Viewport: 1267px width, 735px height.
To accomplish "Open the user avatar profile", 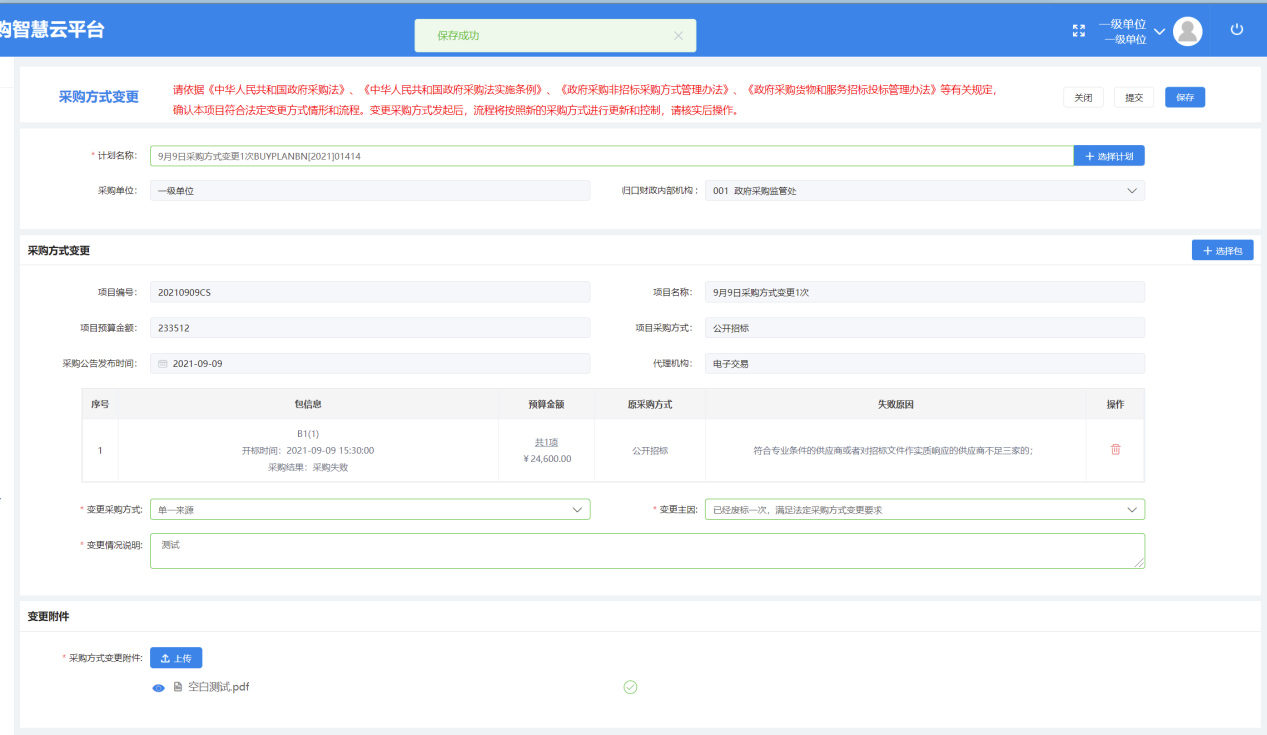I will point(1187,31).
